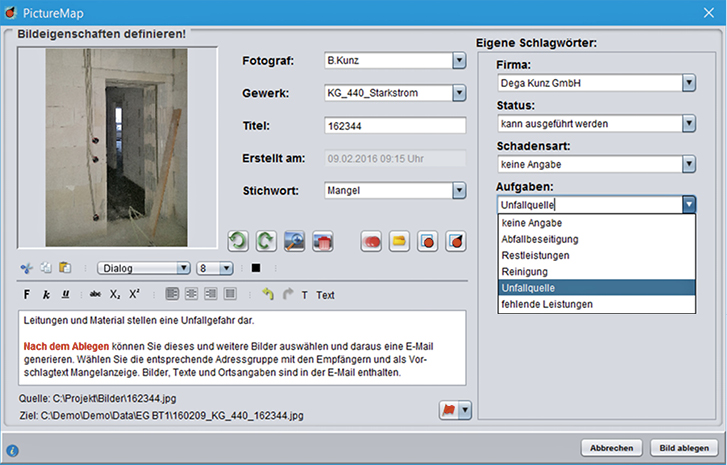Open the Firma dropdown Dega Kunz GmbH
Viewport: 727px width, 465px height.
pyautogui.click(x=689, y=83)
